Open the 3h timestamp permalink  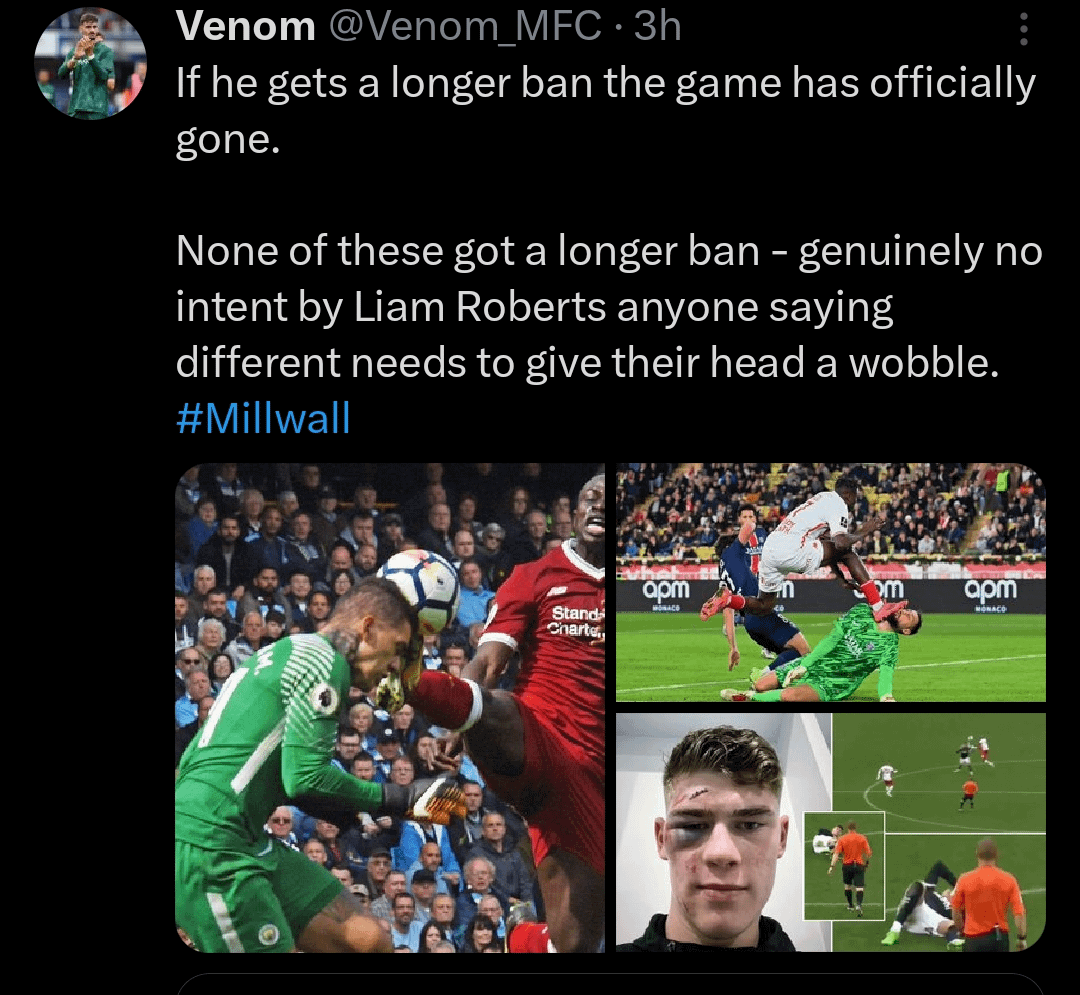click(657, 27)
